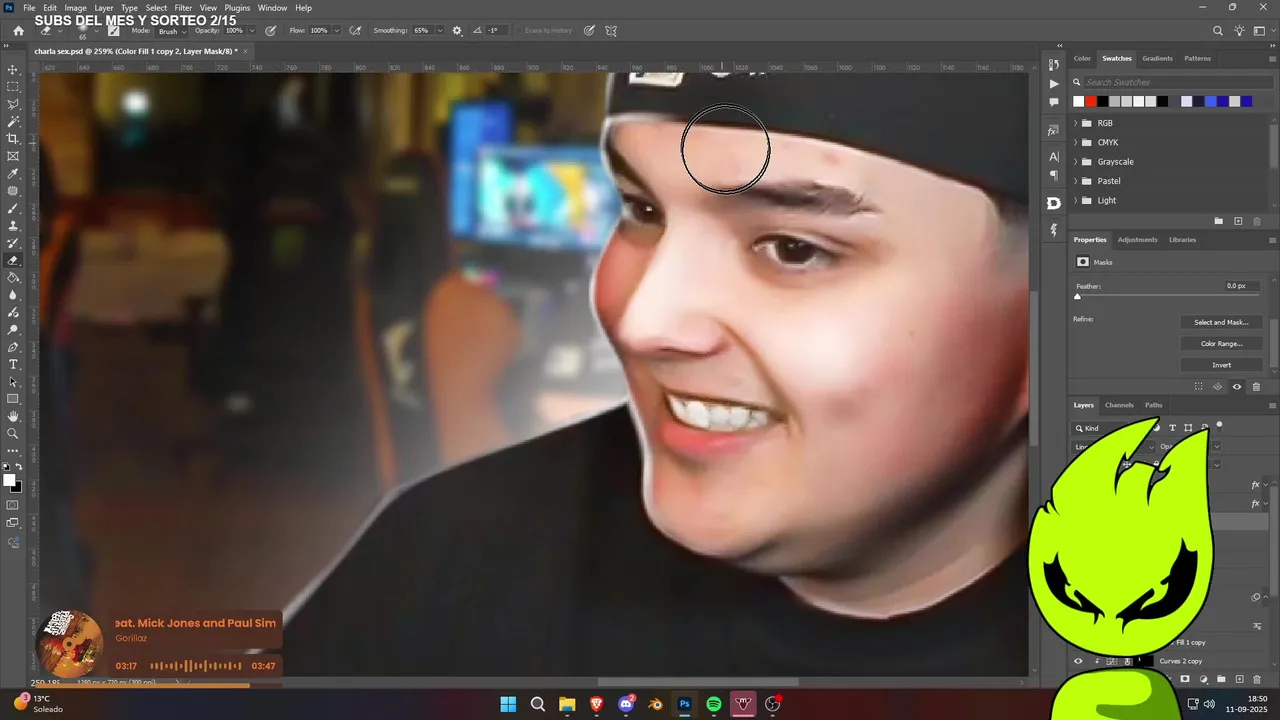Click the Home icon in options bar
1280x720 pixels.
pyautogui.click(x=18, y=31)
